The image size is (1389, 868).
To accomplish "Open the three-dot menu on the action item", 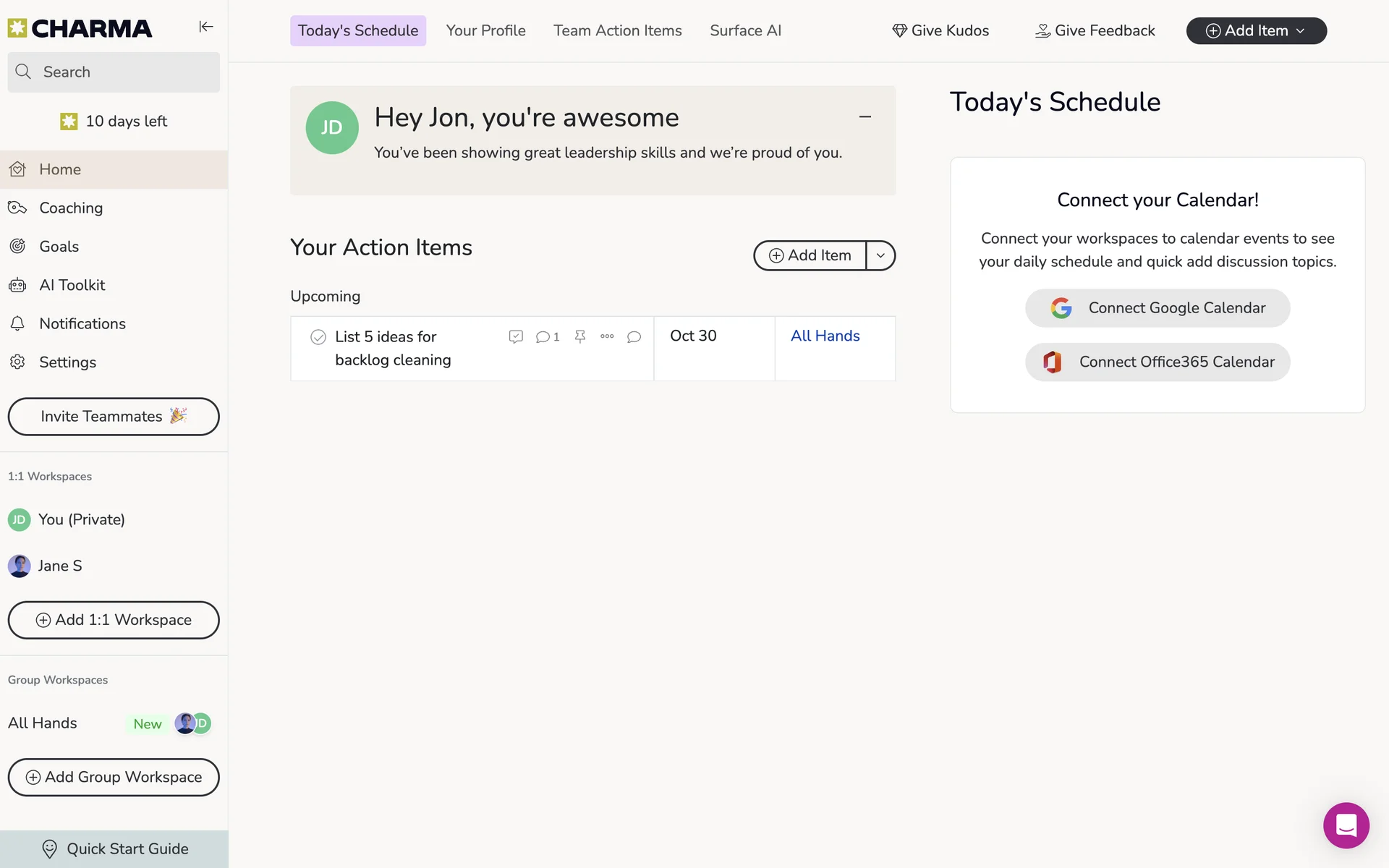I will tap(607, 336).
